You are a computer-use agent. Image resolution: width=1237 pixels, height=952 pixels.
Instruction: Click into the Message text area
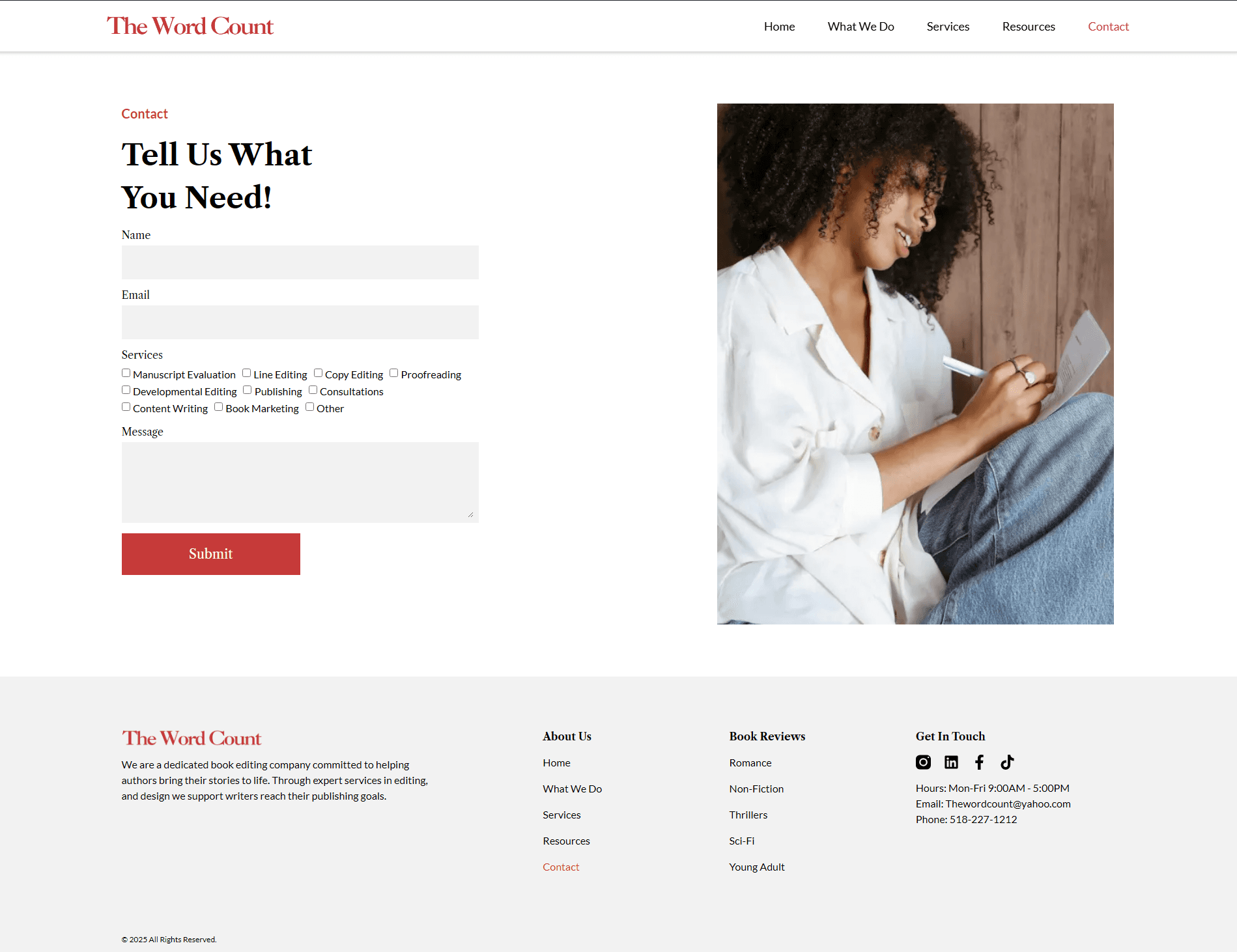pos(300,483)
